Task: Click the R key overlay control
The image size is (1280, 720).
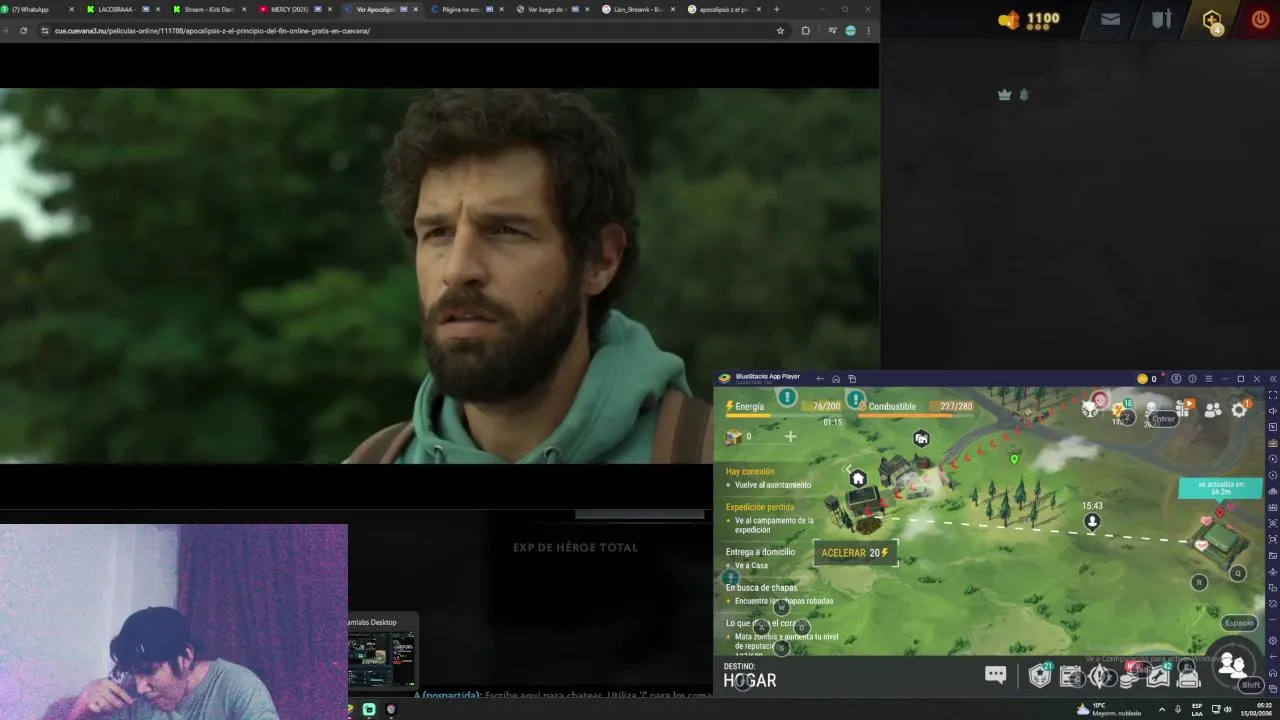Action: [1199, 582]
